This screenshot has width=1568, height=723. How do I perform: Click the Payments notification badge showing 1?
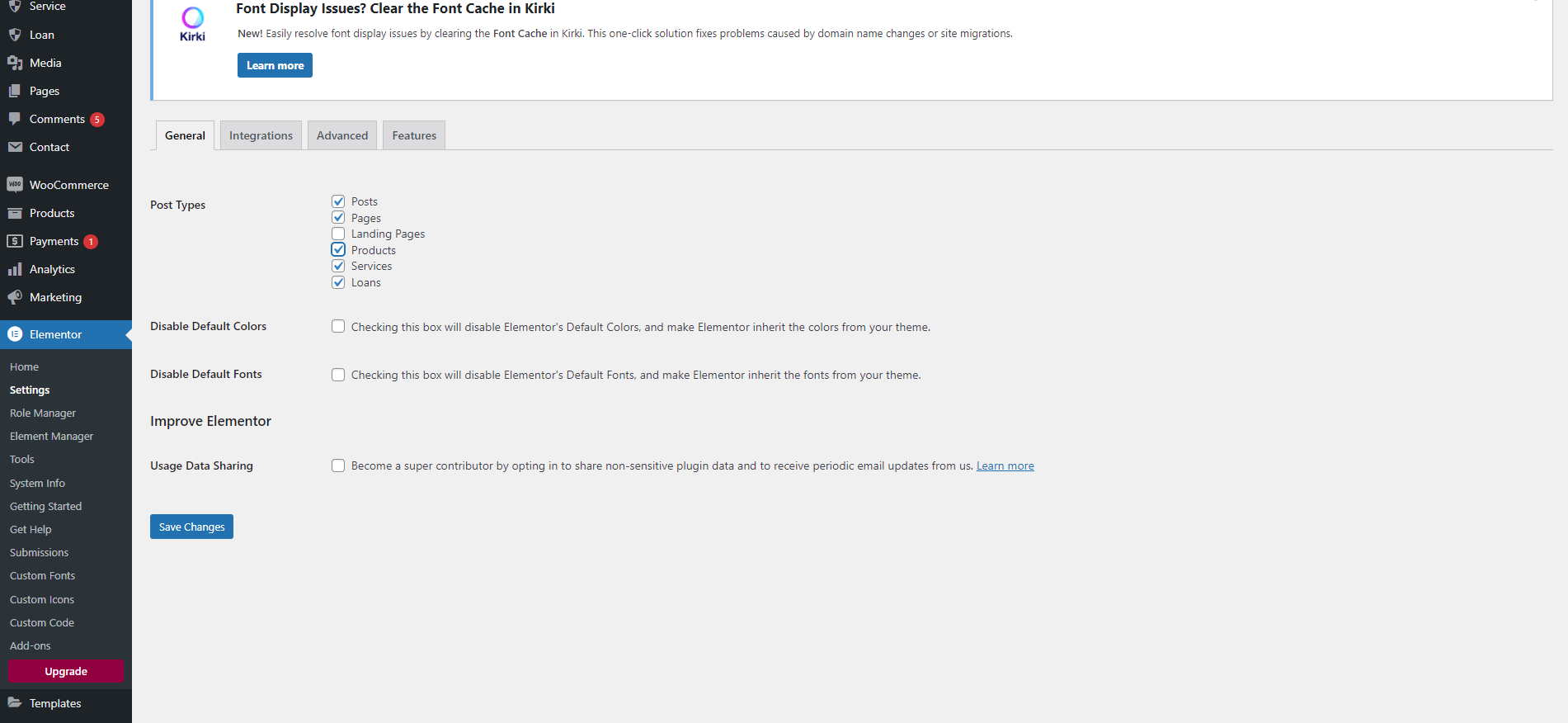tap(91, 242)
